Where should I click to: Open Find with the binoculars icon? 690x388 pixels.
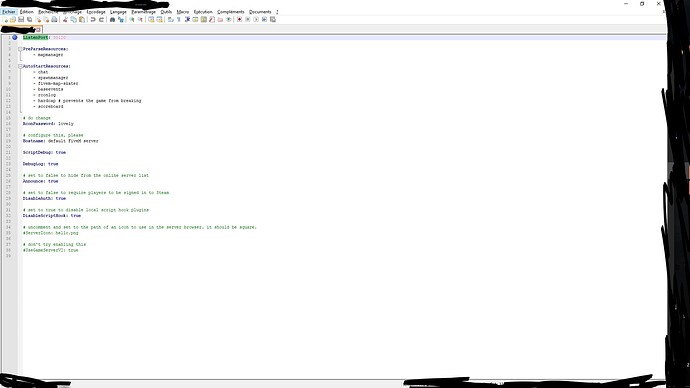coord(112,19)
